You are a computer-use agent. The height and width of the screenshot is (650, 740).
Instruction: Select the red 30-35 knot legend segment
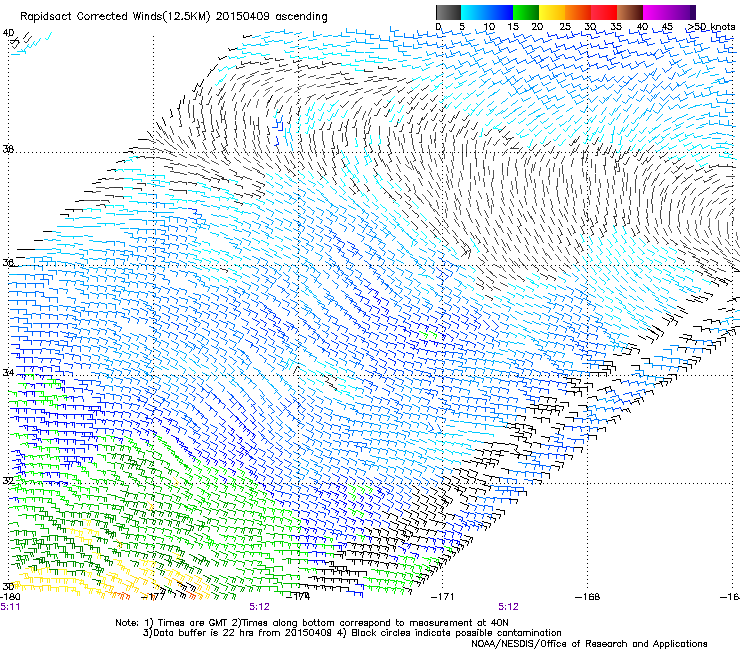pyautogui.click(x=604, y=12)
